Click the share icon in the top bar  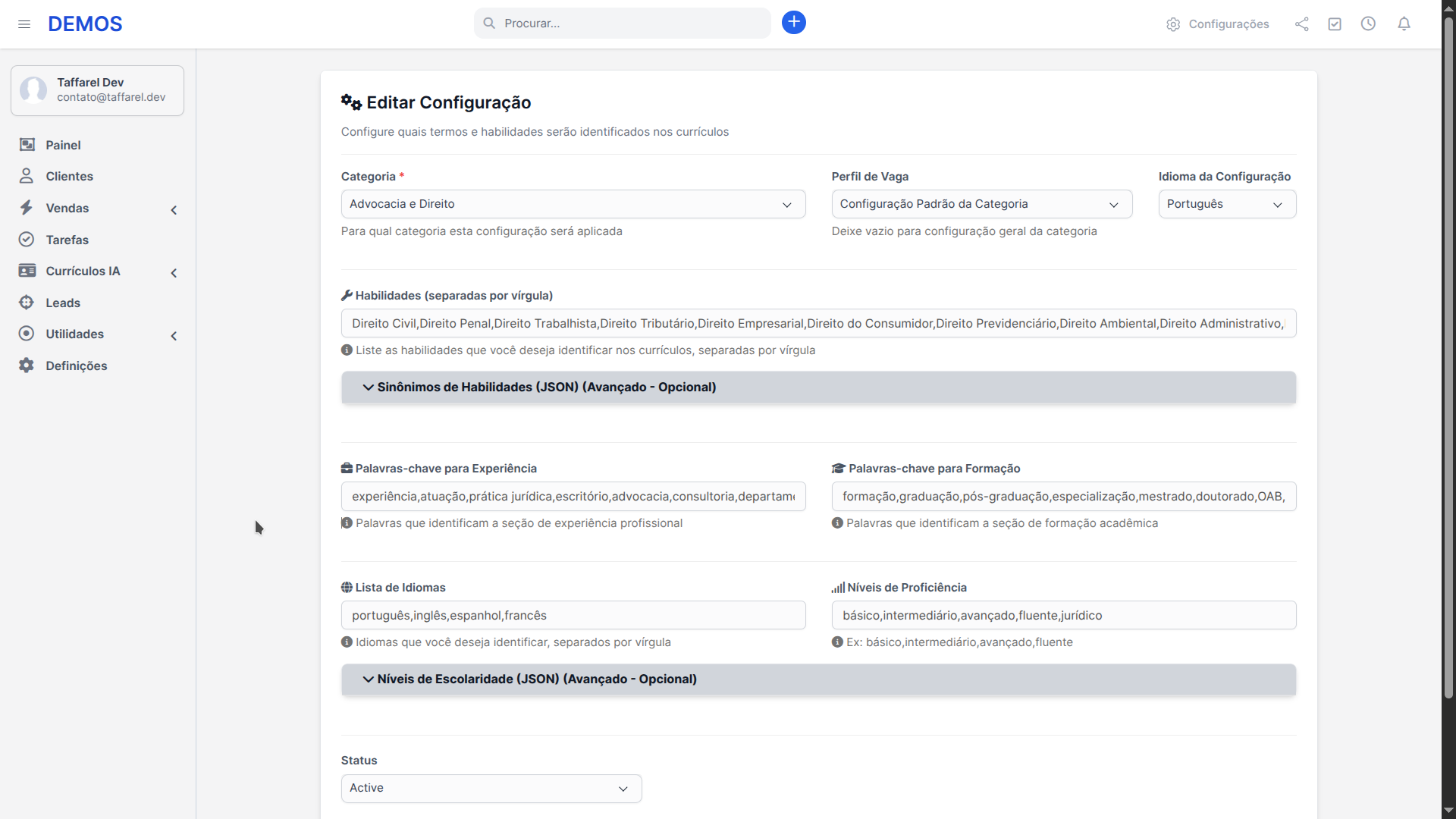click(x=1301, y=24)
